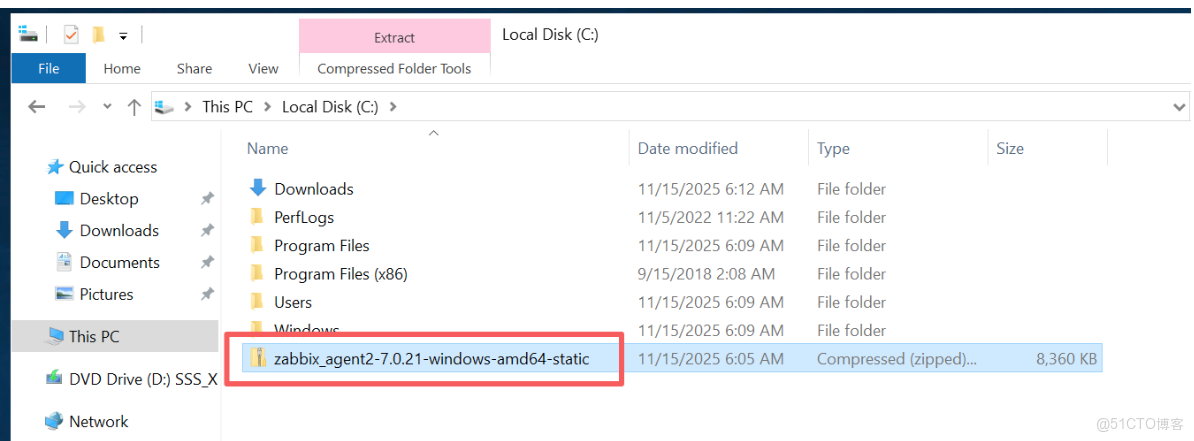Image resolution: width=1194 pixels, height=441 pixels.
Task: Open the Customize Quick Access Toolbar dropdown
Action: pyautogui.click(x=123, y=36)
